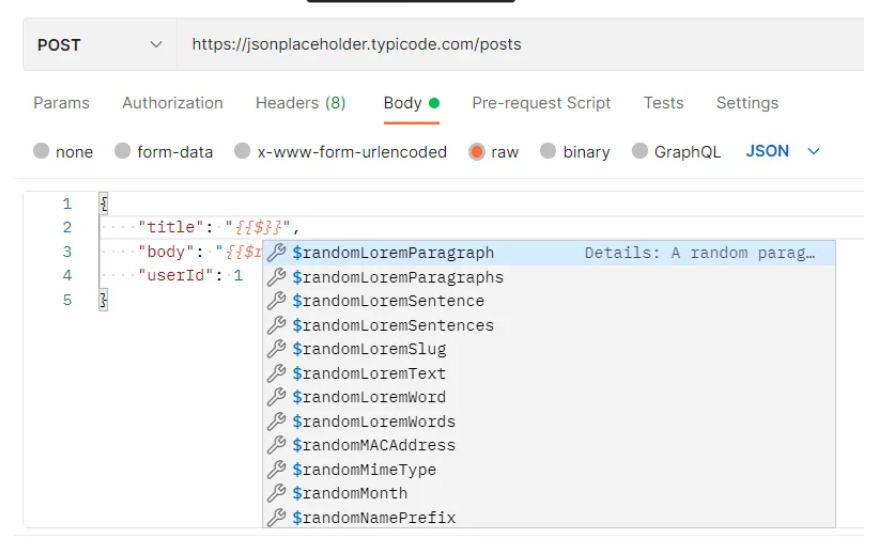Screen dimensions: 875x546
Task: Click the opening brace on line 1
Action: click(x=103, y=204)
